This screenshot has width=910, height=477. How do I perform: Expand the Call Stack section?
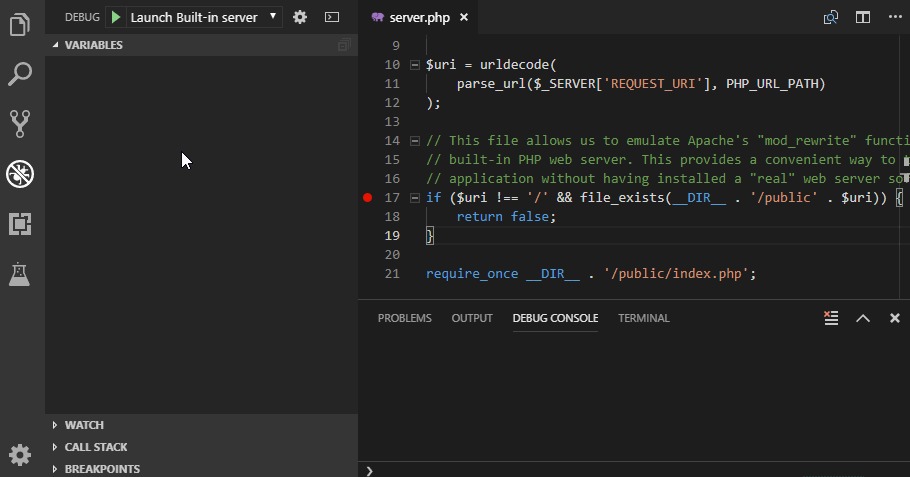[201, 447]
